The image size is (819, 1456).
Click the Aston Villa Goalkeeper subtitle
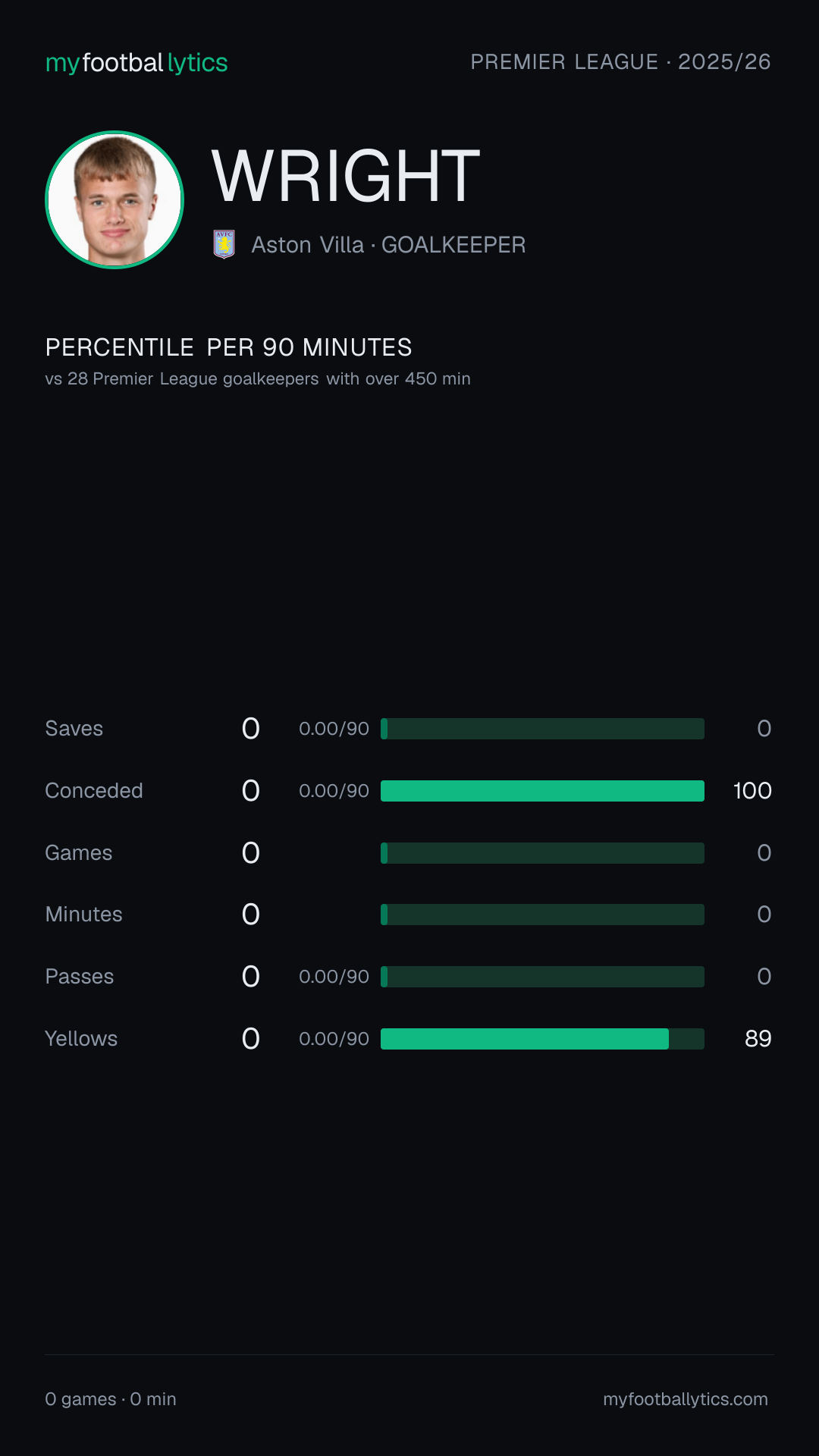coord(388,245)
